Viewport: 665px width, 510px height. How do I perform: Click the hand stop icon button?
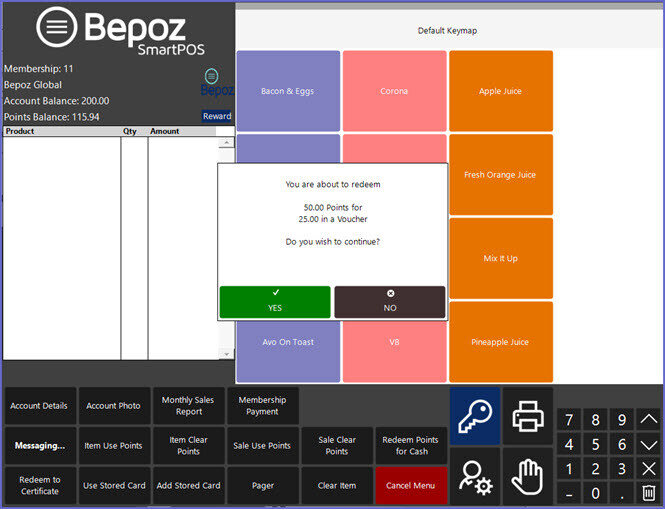(527, 475)
